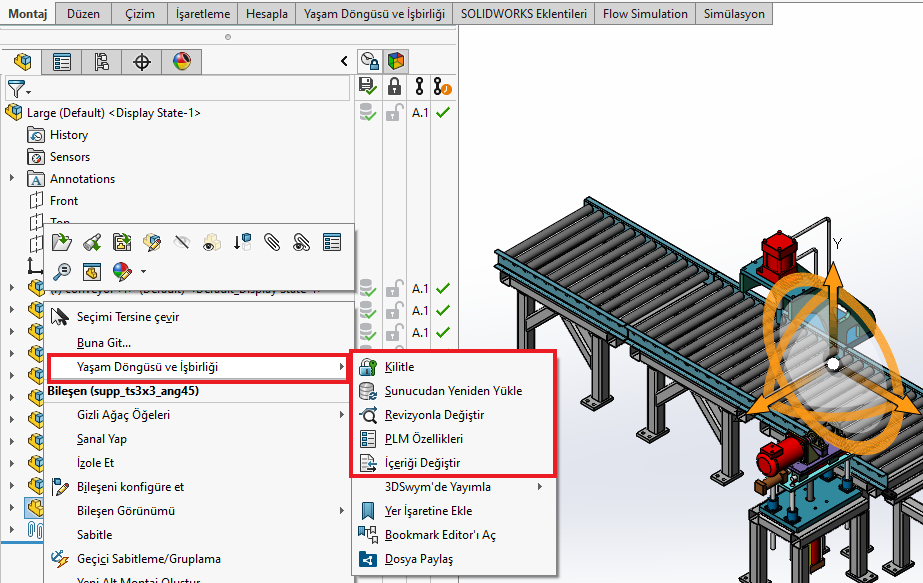Toggle the lock status for Large assembly
The width and height of the screenshot is (923, 583).
[x=395, y=113]
